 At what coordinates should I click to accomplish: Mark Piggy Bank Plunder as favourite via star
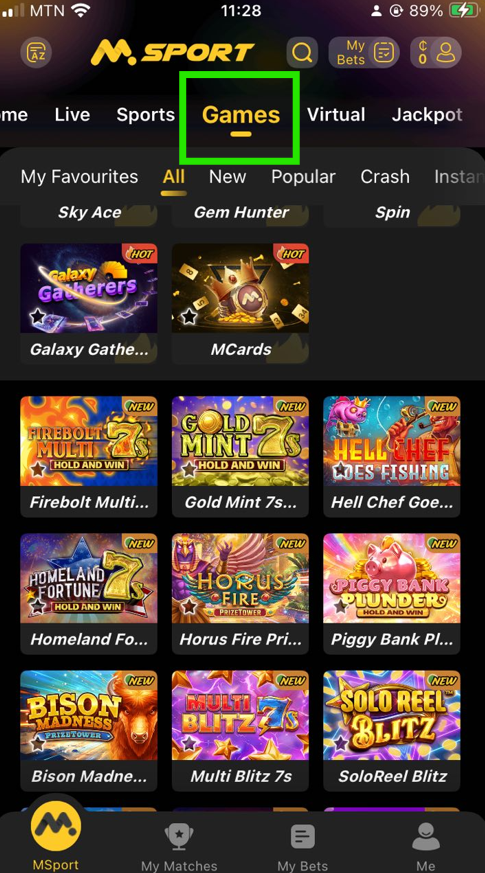(341, 606)
